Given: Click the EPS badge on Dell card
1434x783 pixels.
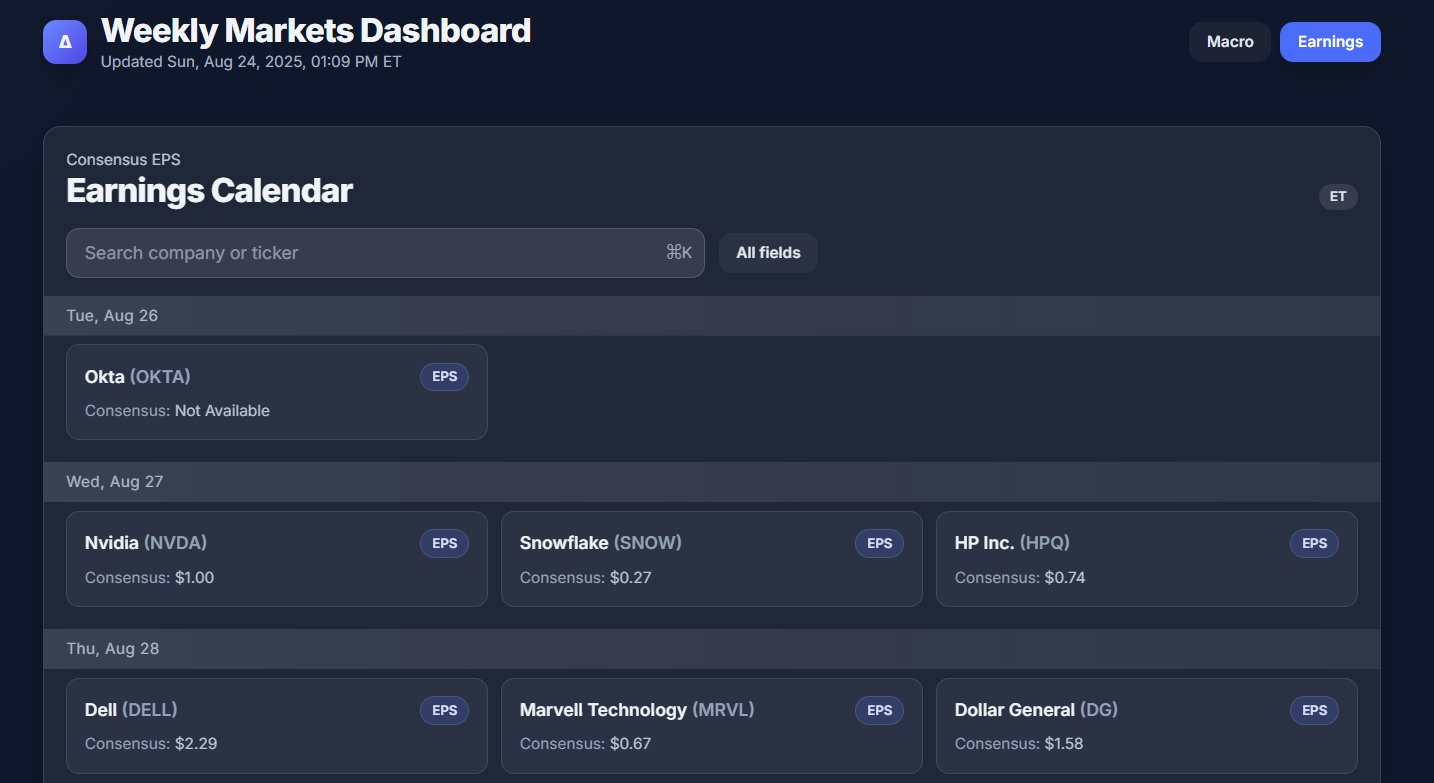Looking at the screenshot, I should tap(444, 711).
